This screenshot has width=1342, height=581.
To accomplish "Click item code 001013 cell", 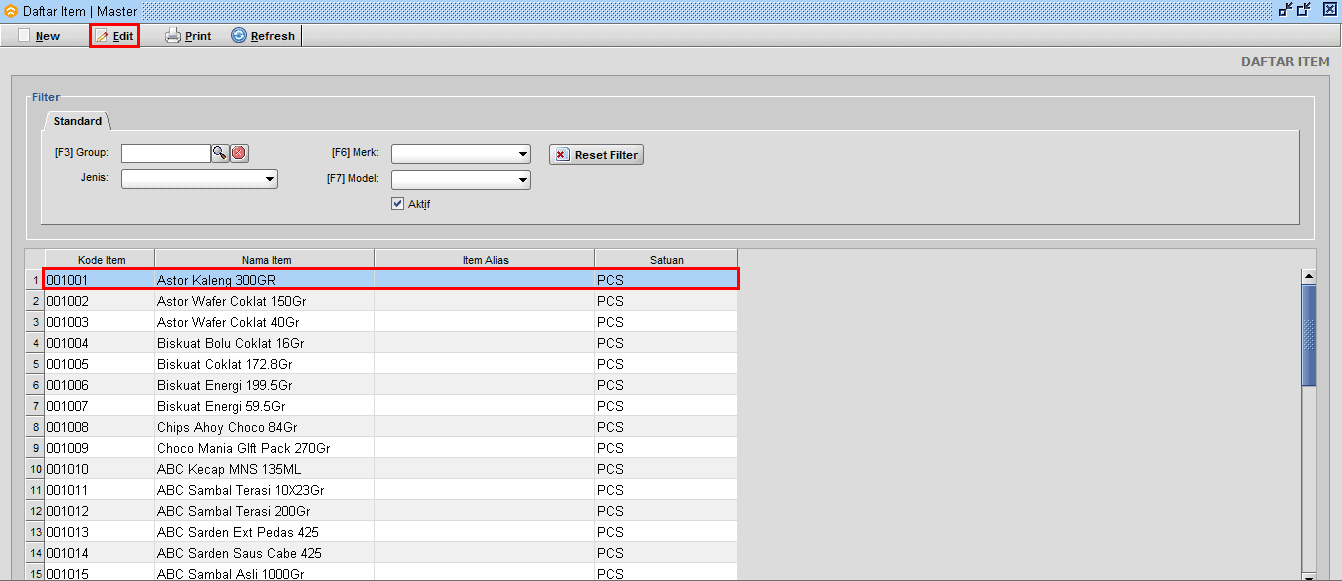I will (100, 532).
